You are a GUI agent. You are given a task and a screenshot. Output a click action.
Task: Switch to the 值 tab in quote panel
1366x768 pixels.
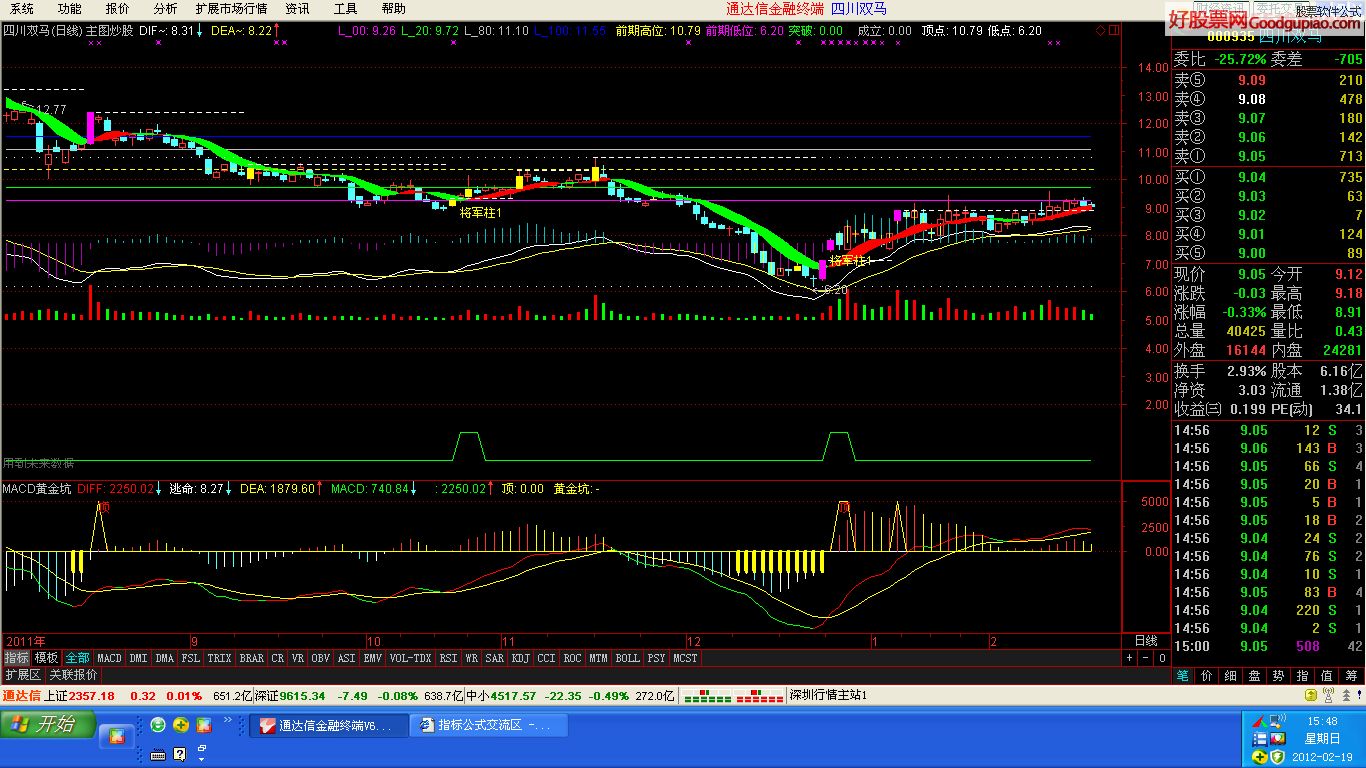tap(1326, 676)
